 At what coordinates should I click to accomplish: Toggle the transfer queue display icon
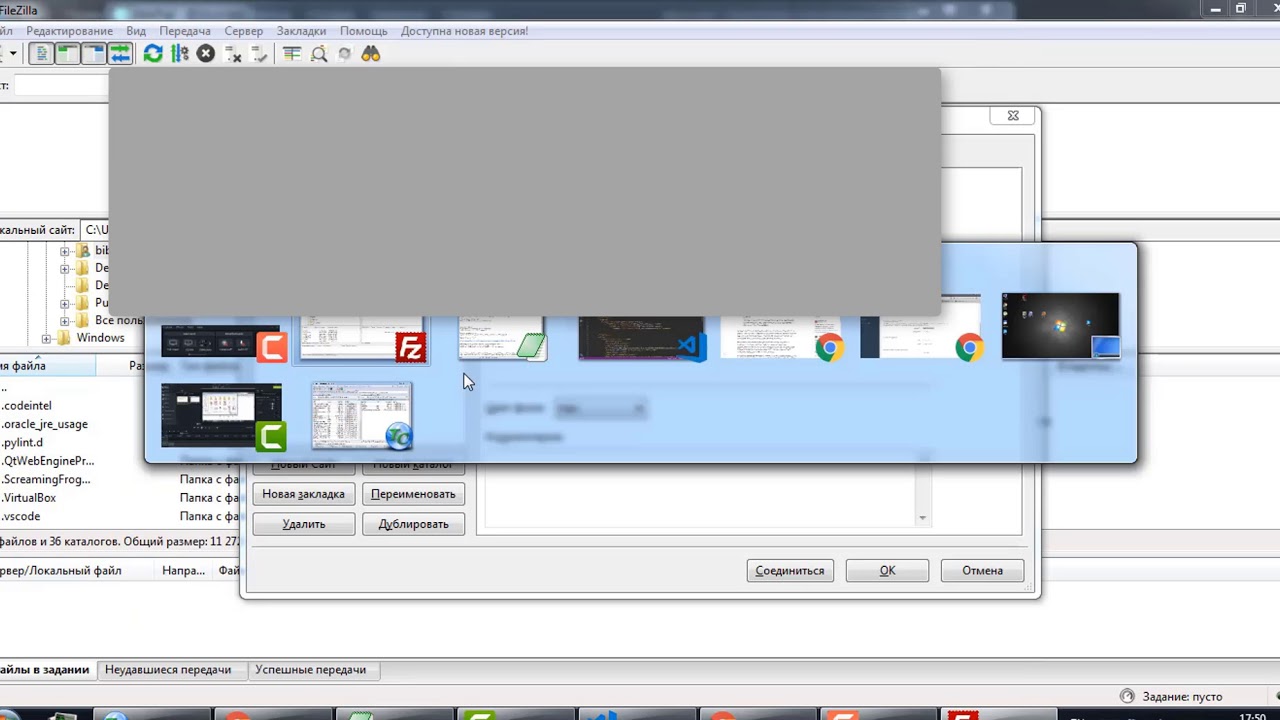(x=119, y=54)
